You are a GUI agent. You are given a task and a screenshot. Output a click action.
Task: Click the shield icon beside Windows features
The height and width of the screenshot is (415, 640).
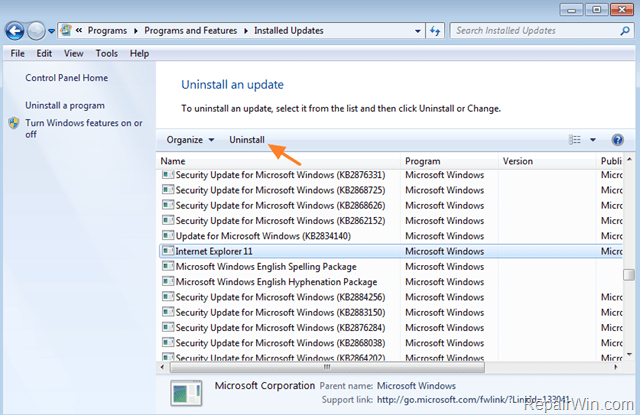tap(14, 123)
